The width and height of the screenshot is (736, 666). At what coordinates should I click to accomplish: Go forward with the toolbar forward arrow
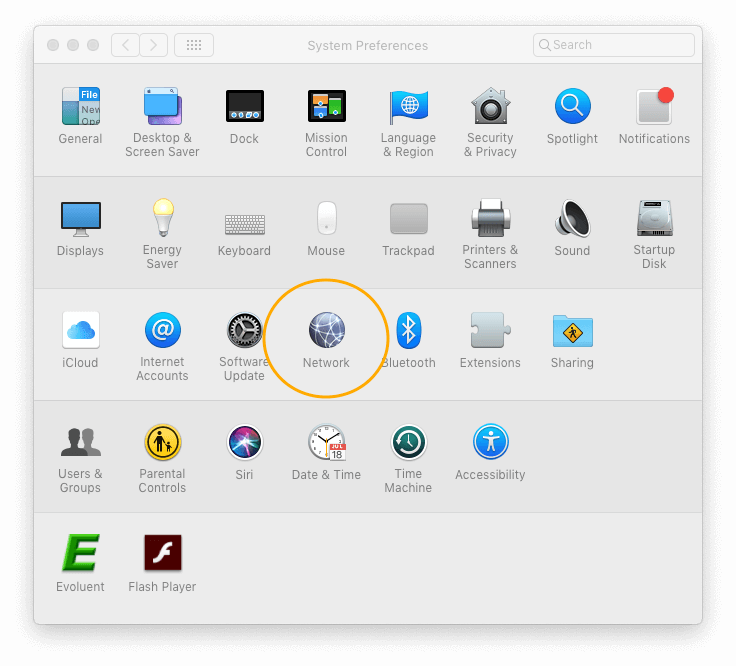(x=153, y=45)
